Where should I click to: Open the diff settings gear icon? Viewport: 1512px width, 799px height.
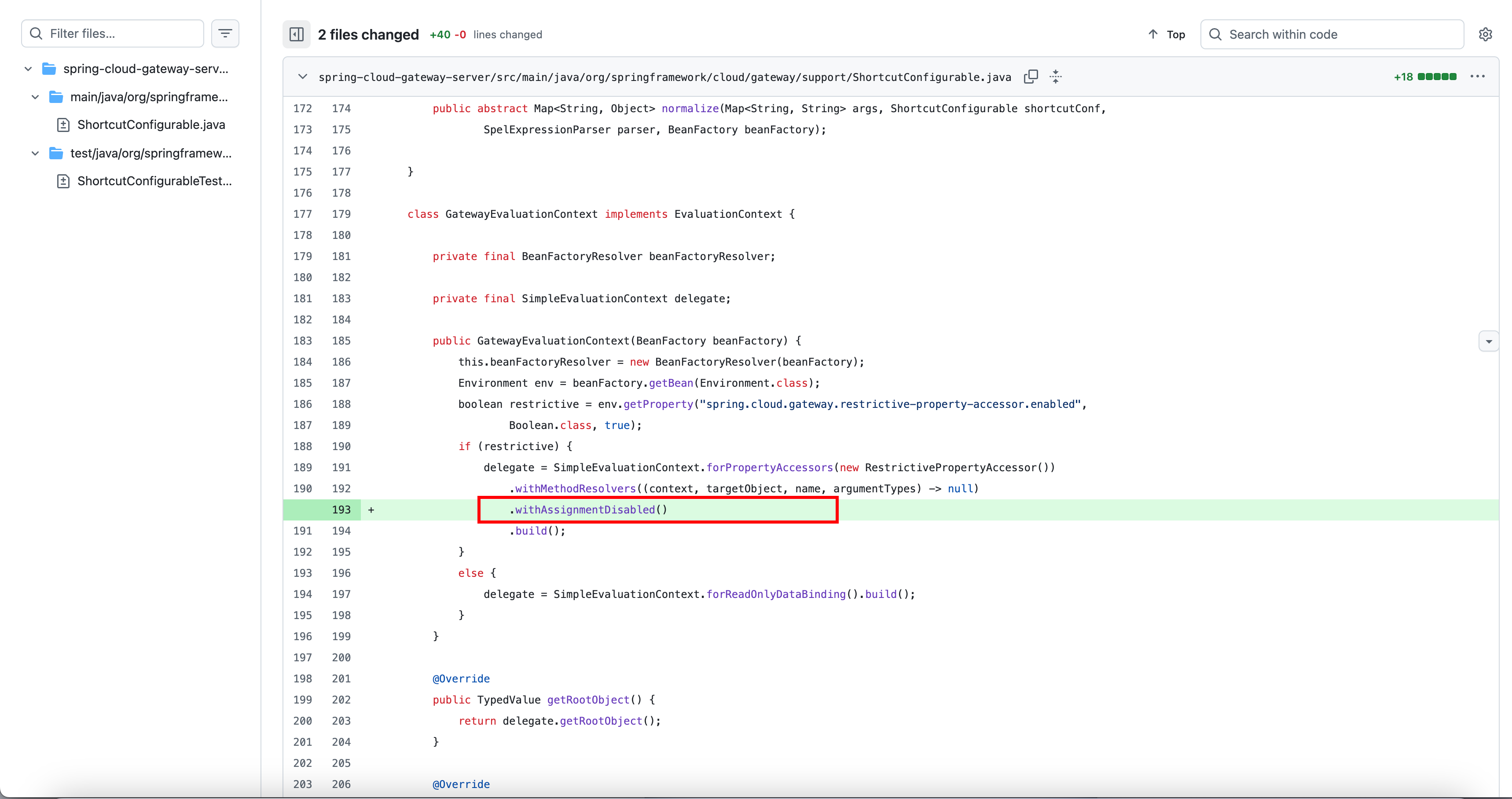pyautogui.click(x=1485, y=34)
